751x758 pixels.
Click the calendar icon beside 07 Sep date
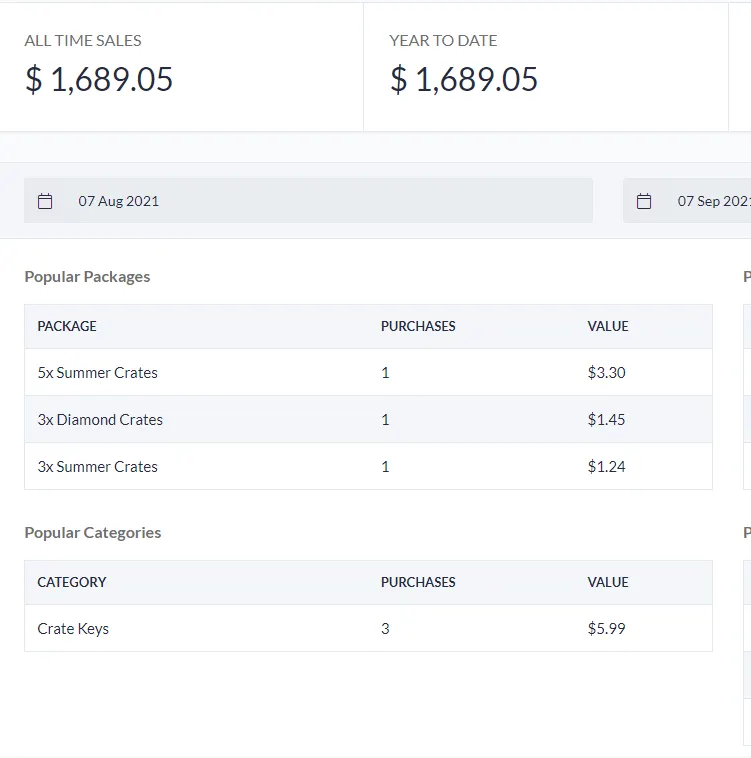click(x=644, y=201)
